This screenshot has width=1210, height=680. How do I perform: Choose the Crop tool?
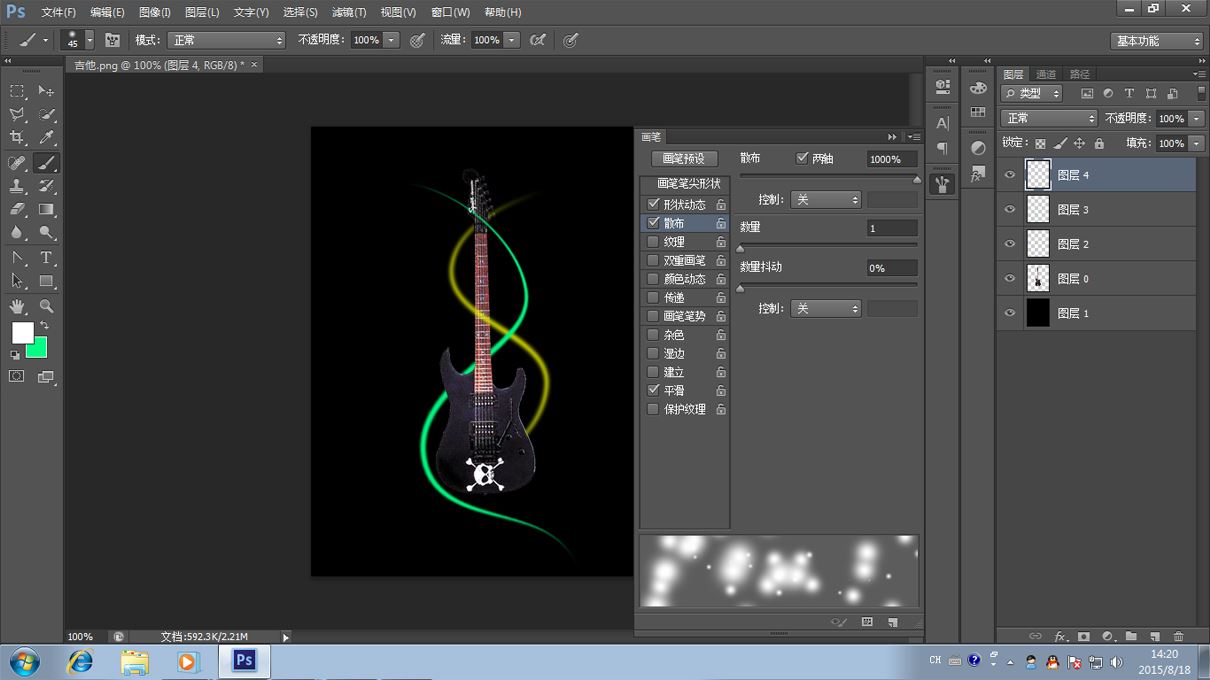click(17, 138)
